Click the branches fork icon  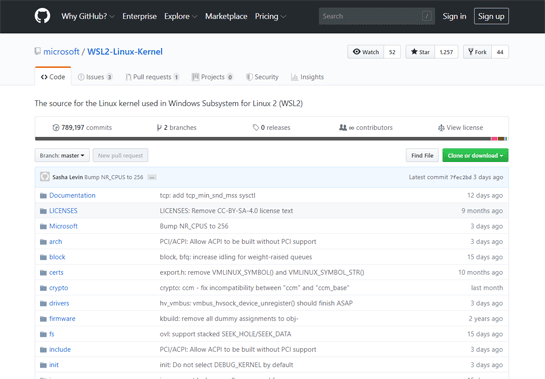pyautogui.click(x=159, y=128)
